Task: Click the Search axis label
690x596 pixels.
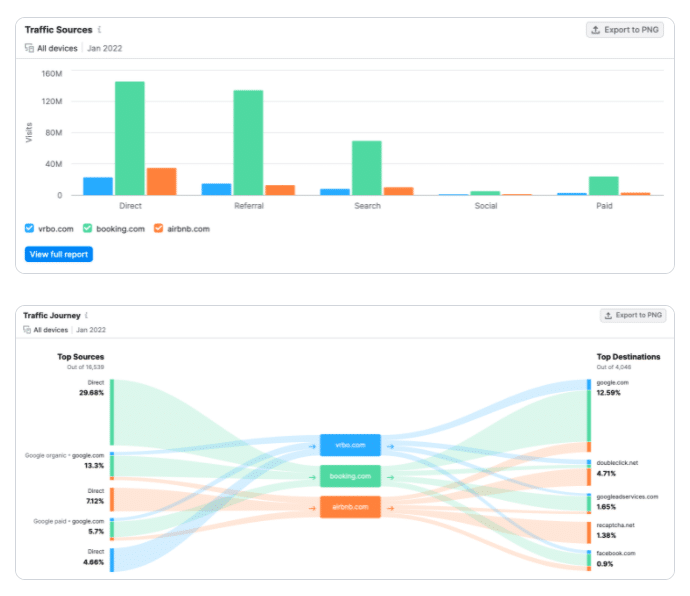Action: [367, 206]
